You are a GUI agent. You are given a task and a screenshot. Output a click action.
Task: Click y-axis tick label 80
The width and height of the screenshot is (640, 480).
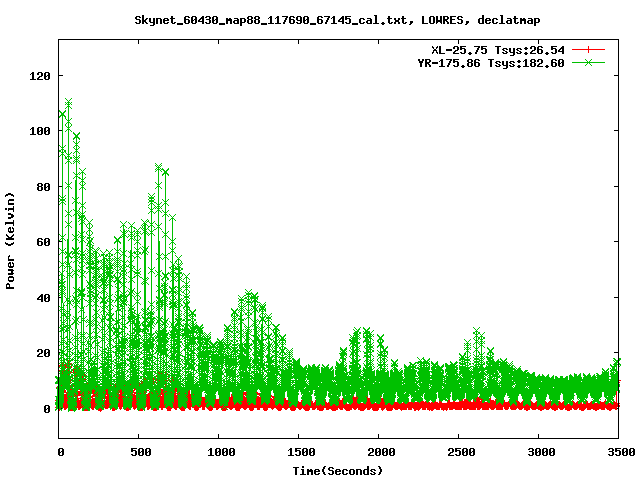(43, 187)
